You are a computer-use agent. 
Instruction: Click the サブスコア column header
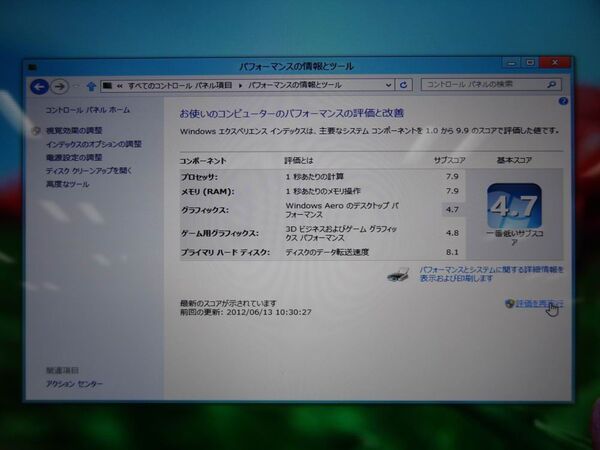point(449,160)
